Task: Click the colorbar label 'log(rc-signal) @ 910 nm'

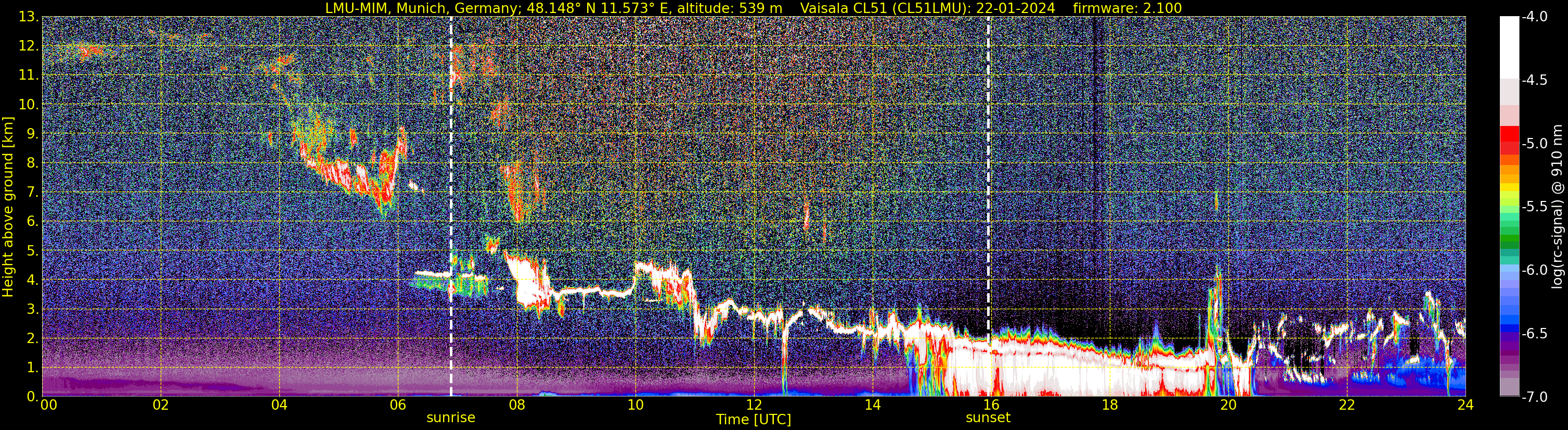Action: click(1557, 207)
